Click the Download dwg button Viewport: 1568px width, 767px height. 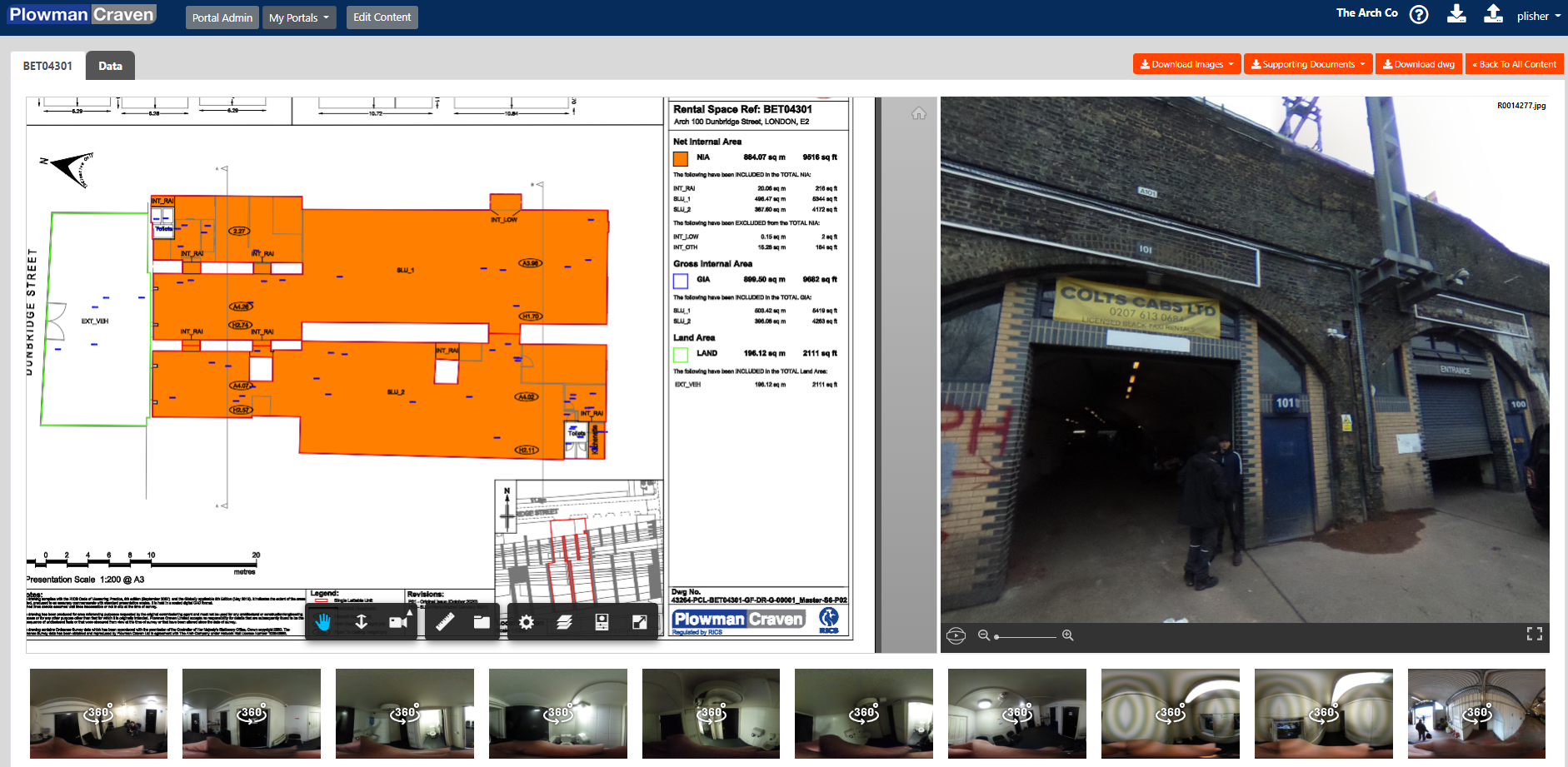coord(1419,64)
